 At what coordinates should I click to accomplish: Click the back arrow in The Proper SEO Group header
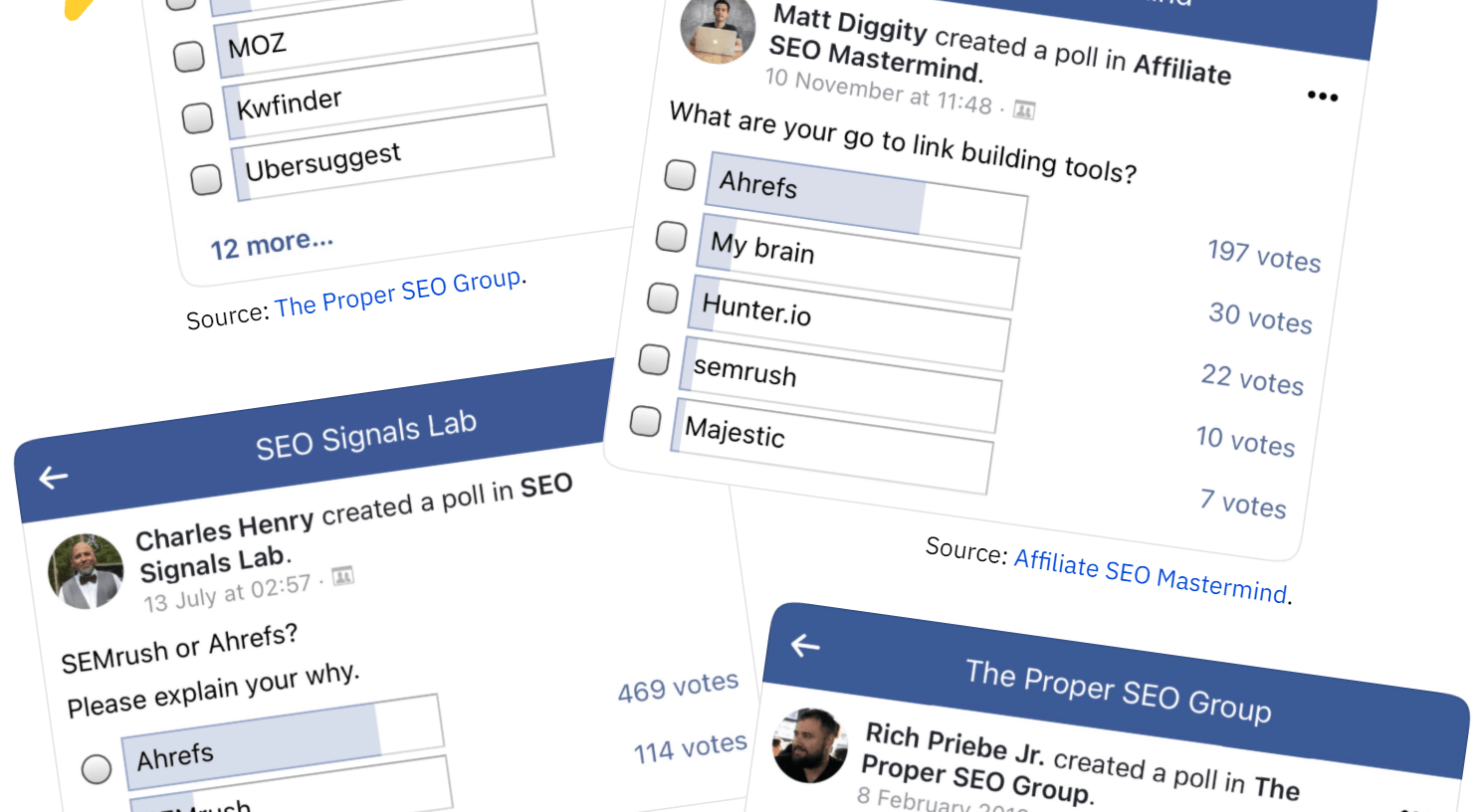[805, 646]
